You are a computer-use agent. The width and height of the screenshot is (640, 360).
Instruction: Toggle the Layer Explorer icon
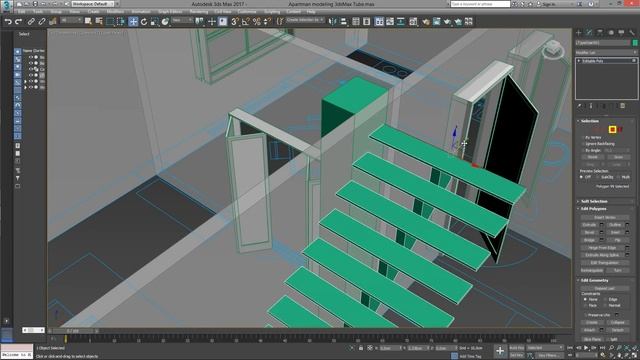(367, 22)
